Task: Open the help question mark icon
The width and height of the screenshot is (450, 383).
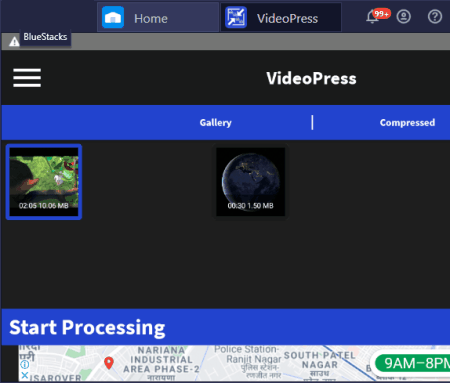Action: click(x=435, y=16)
